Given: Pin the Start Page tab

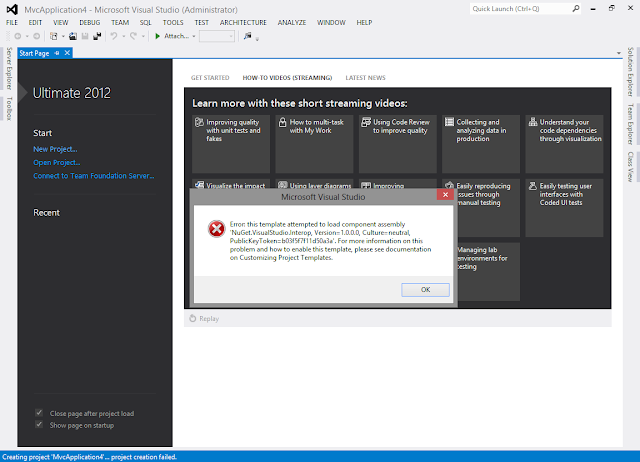Looking at the screenshot, I should coord(57,53).
